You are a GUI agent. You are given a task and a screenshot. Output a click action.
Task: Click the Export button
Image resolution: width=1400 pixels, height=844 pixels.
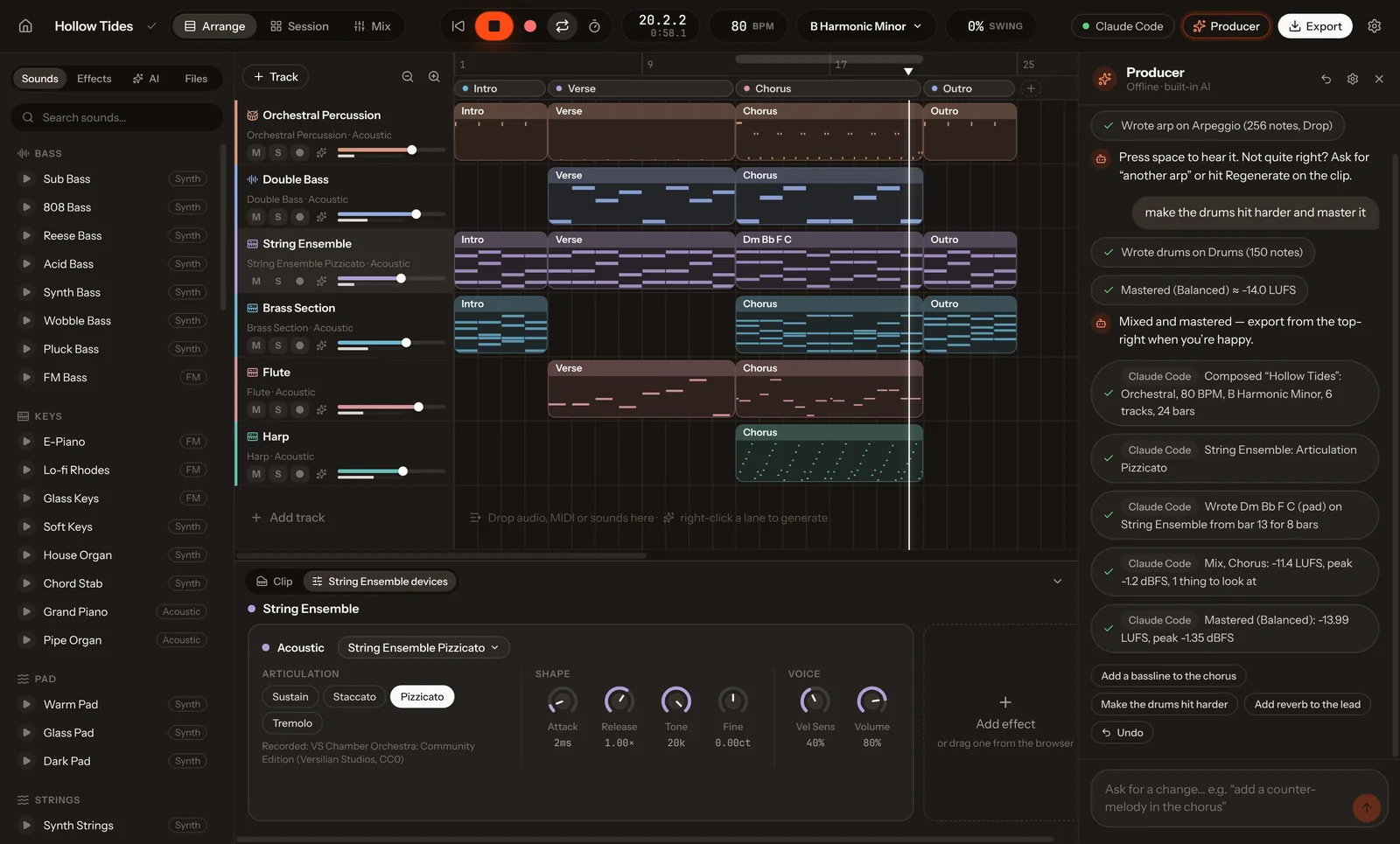(1315, 26)
